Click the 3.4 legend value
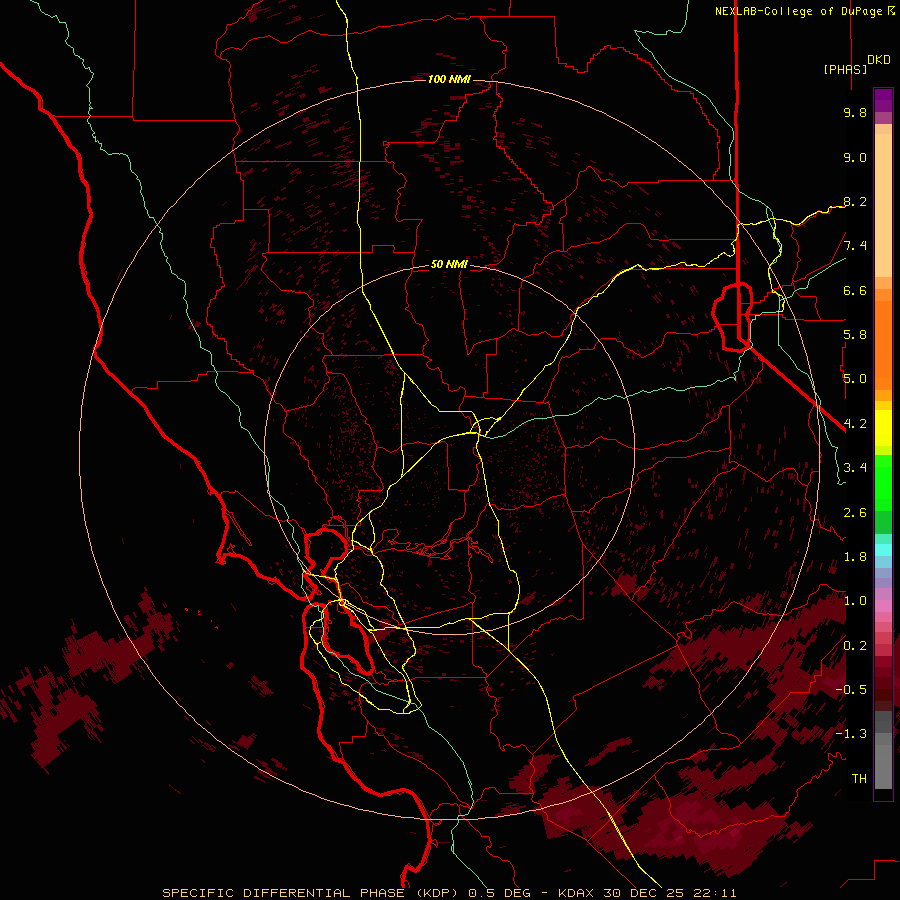The image size is (900, 900). point(855,468)
